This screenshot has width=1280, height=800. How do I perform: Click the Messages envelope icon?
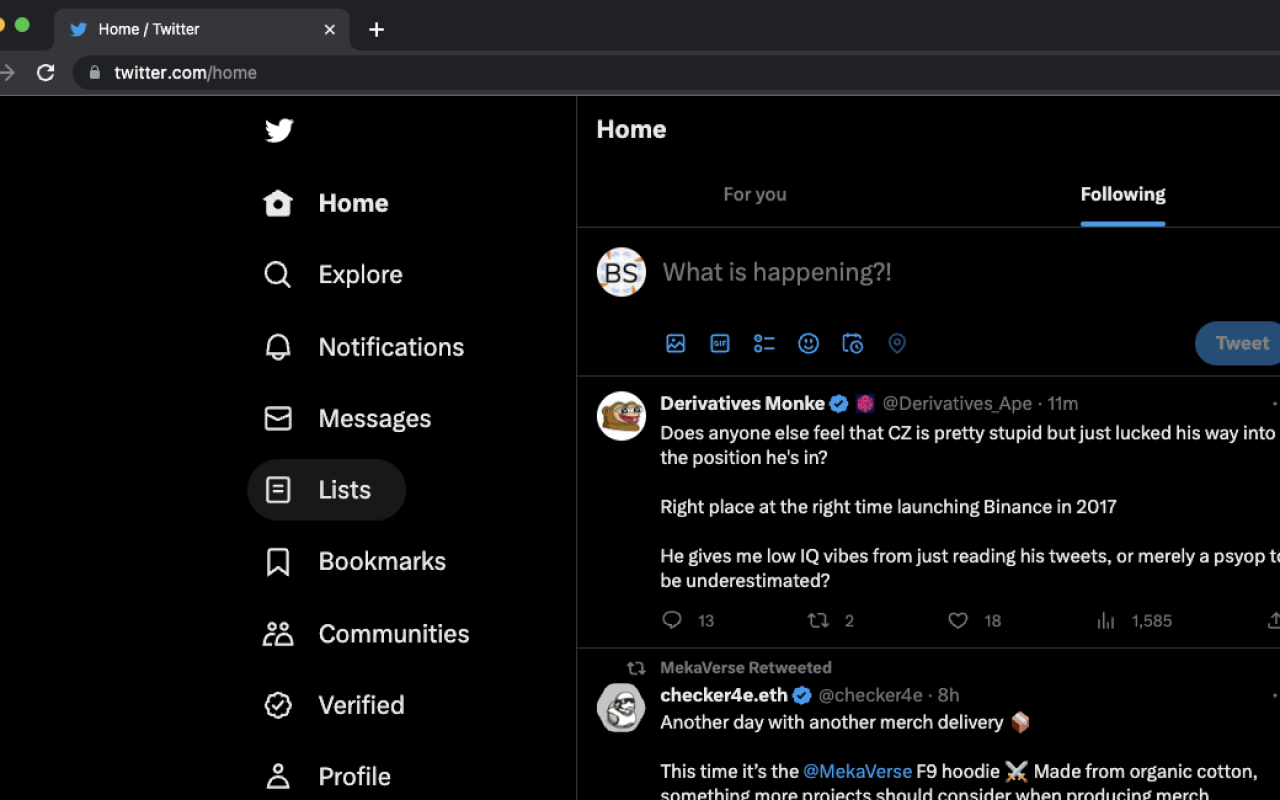pos(278,418)
